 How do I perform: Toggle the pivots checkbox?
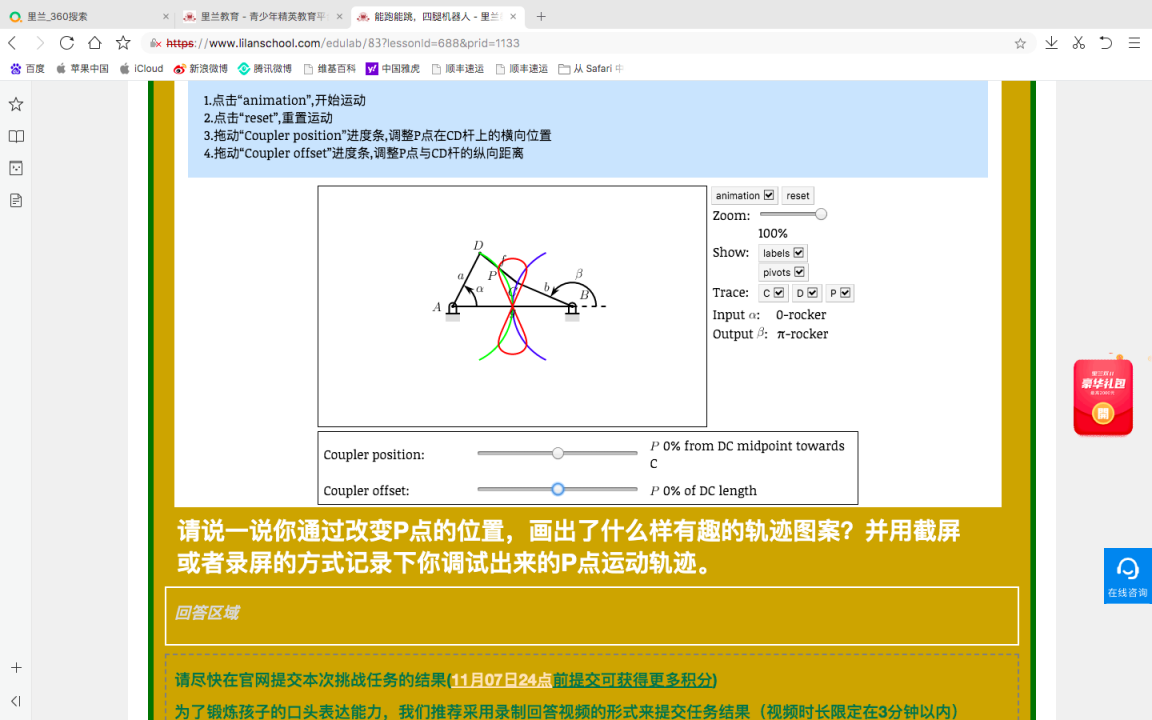point(799,272)
